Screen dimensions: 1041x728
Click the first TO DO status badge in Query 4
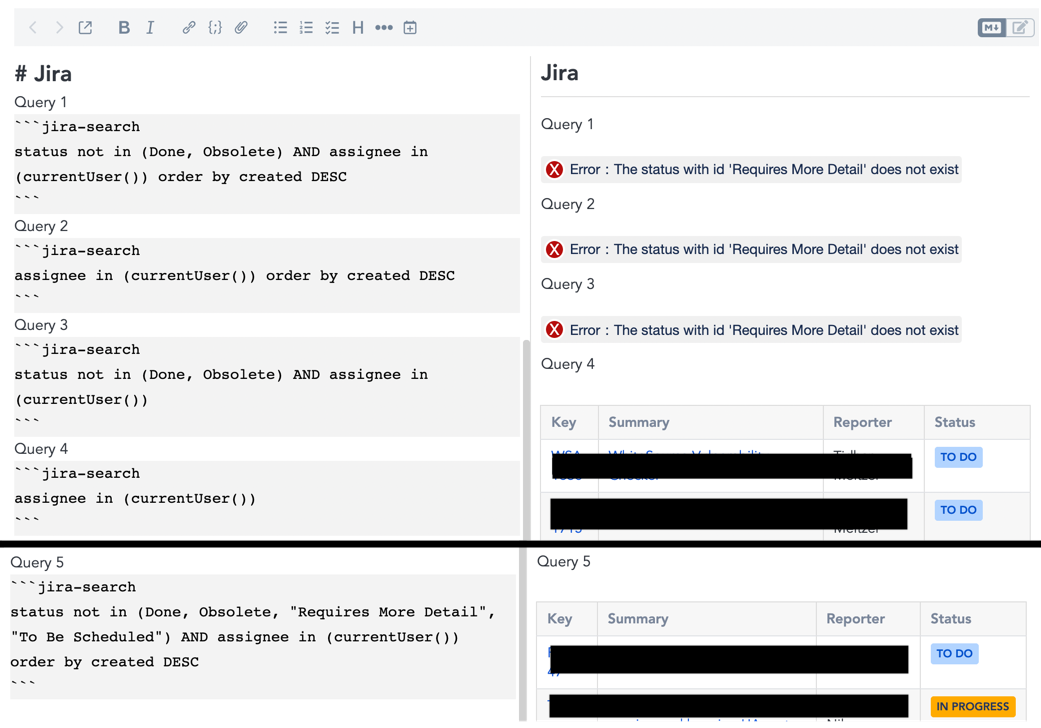click(958, 457)
